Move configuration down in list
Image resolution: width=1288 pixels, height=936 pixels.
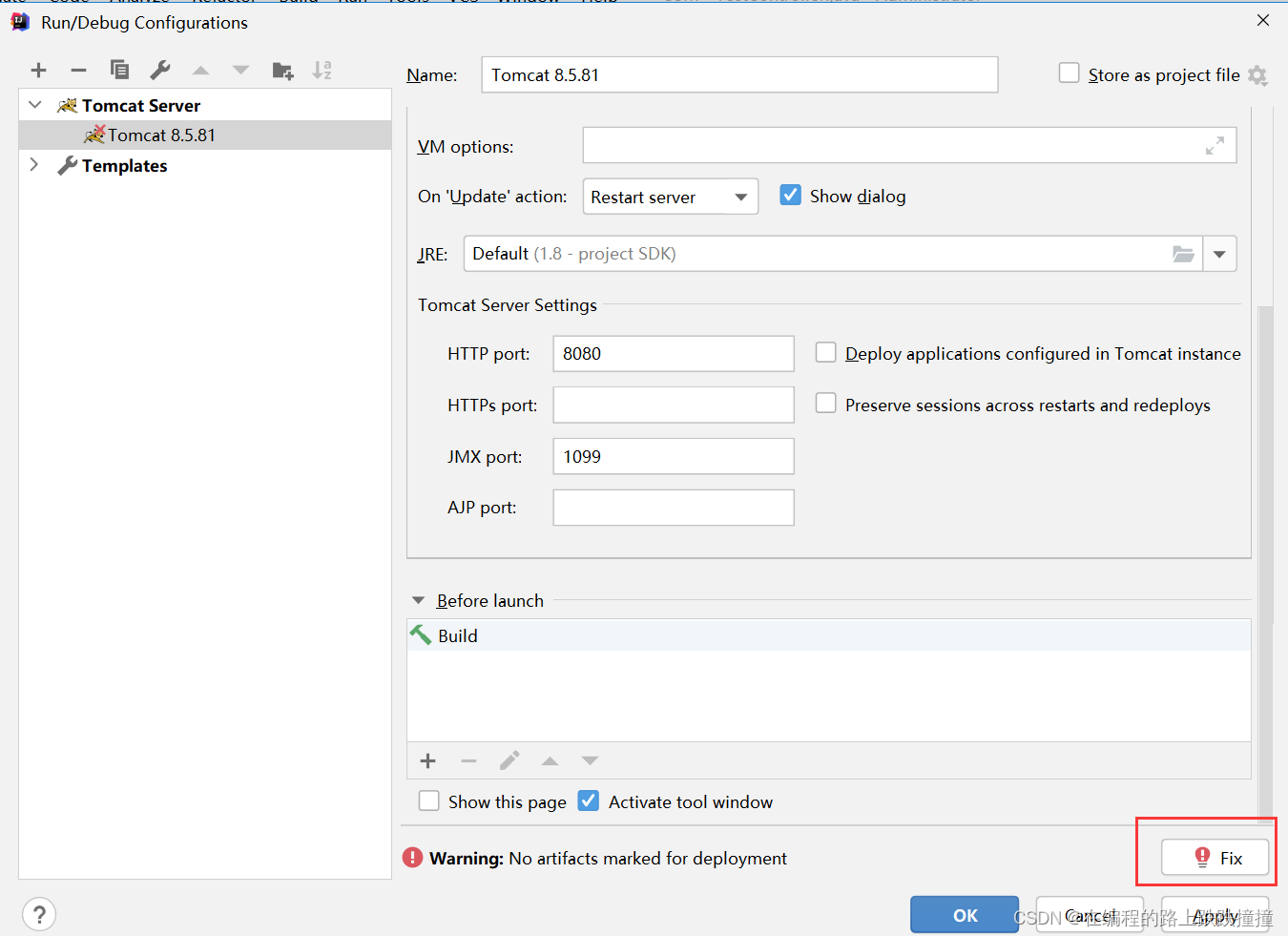[240, 70]
